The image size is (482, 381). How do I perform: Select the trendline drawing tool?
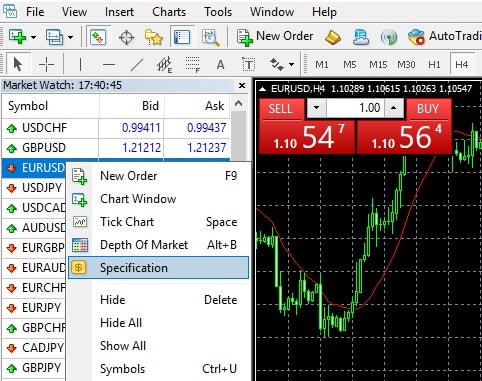137,64
